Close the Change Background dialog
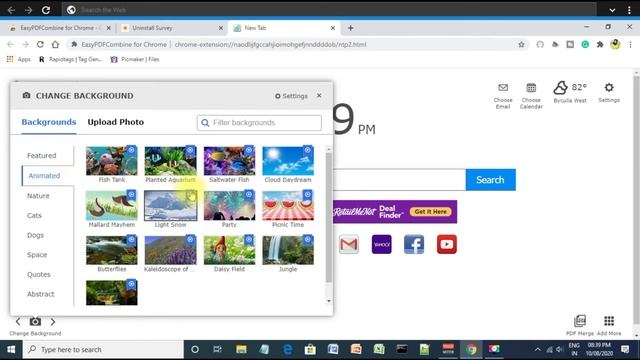 point(319,96)
